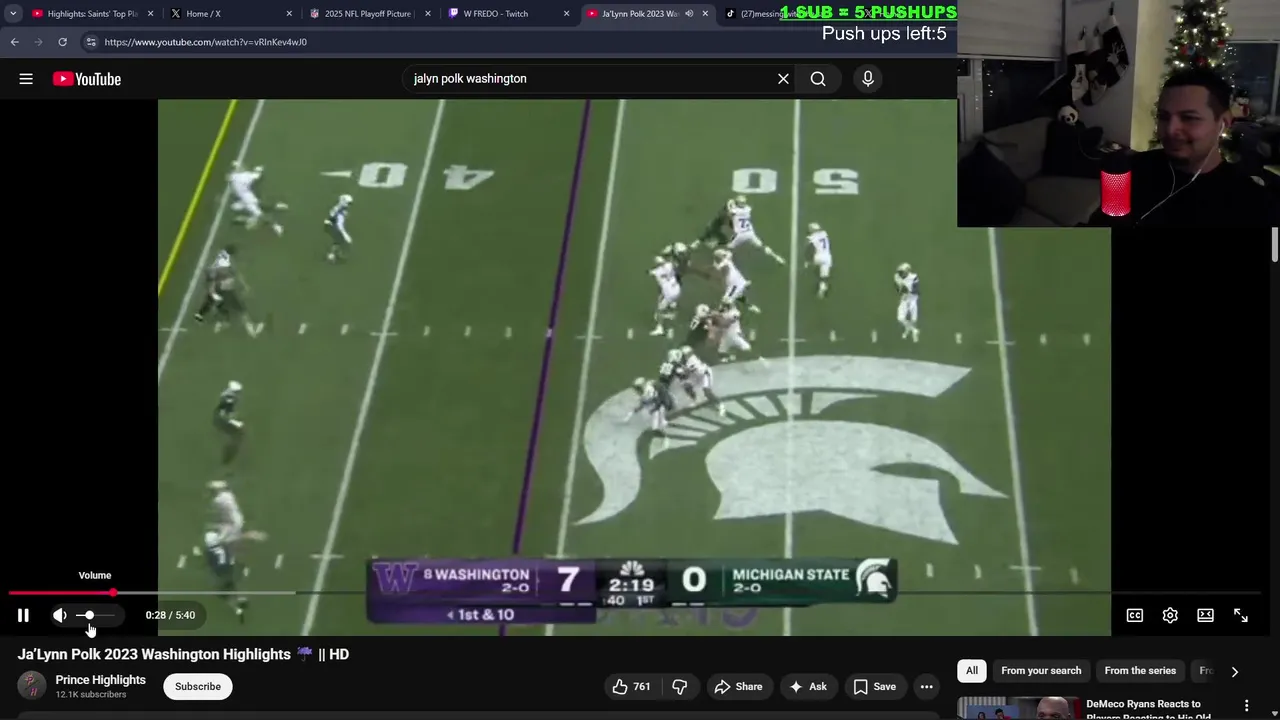Open the YouTube guide hamburger menu
Viewport: 1280px width, 720px height.
tap(26, 79)
